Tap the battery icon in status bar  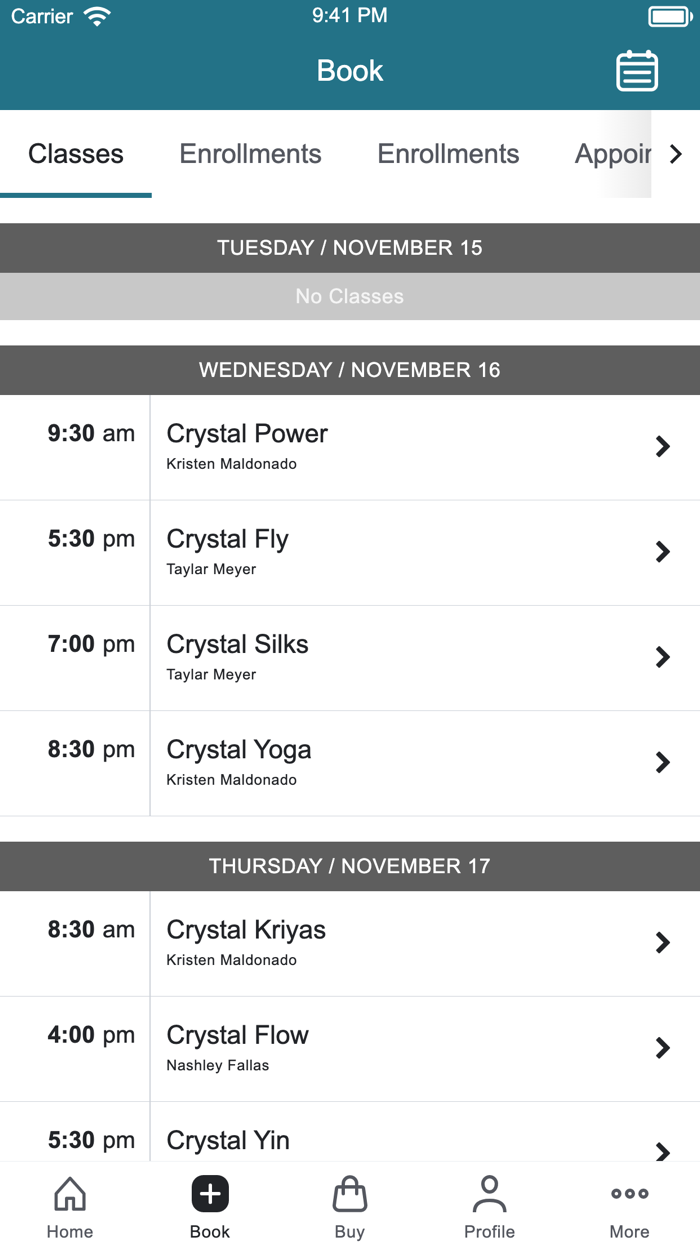click(668, 15)
